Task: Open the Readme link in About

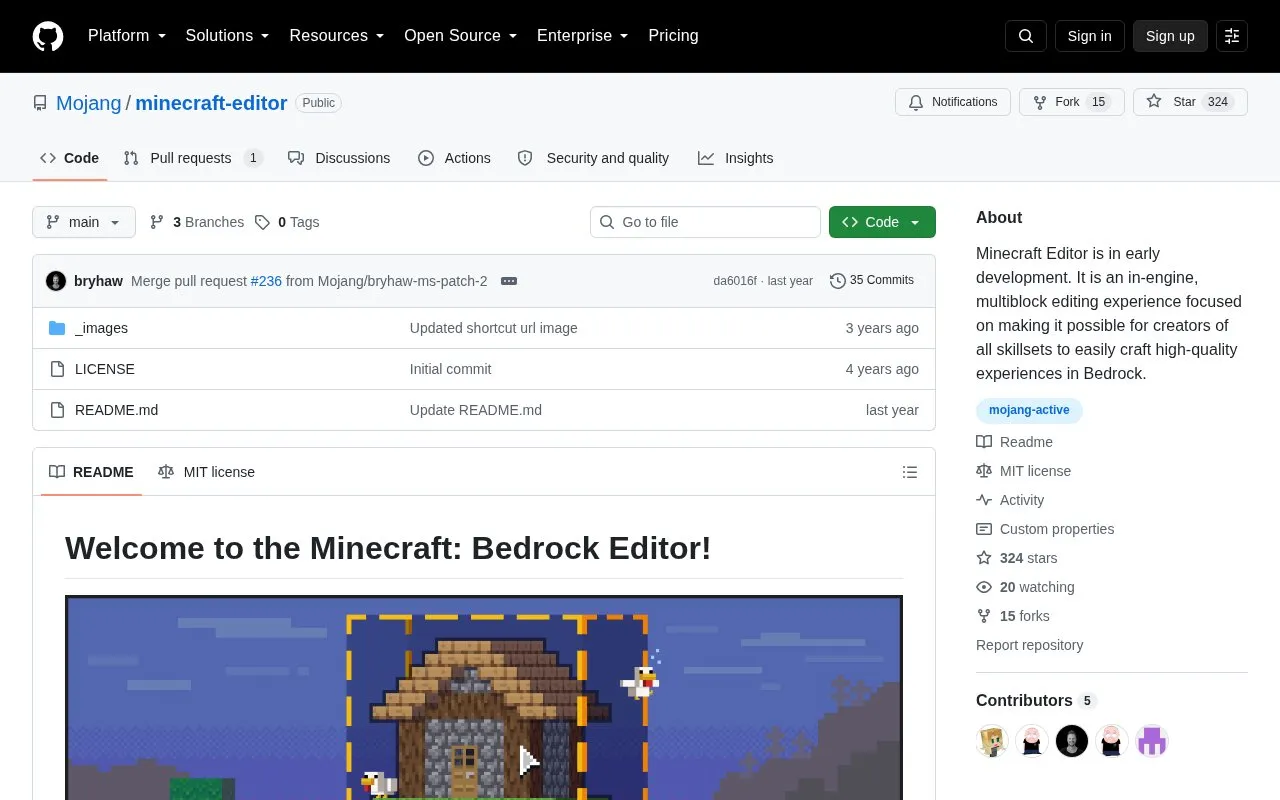Action: click(x=1015, y=442)
